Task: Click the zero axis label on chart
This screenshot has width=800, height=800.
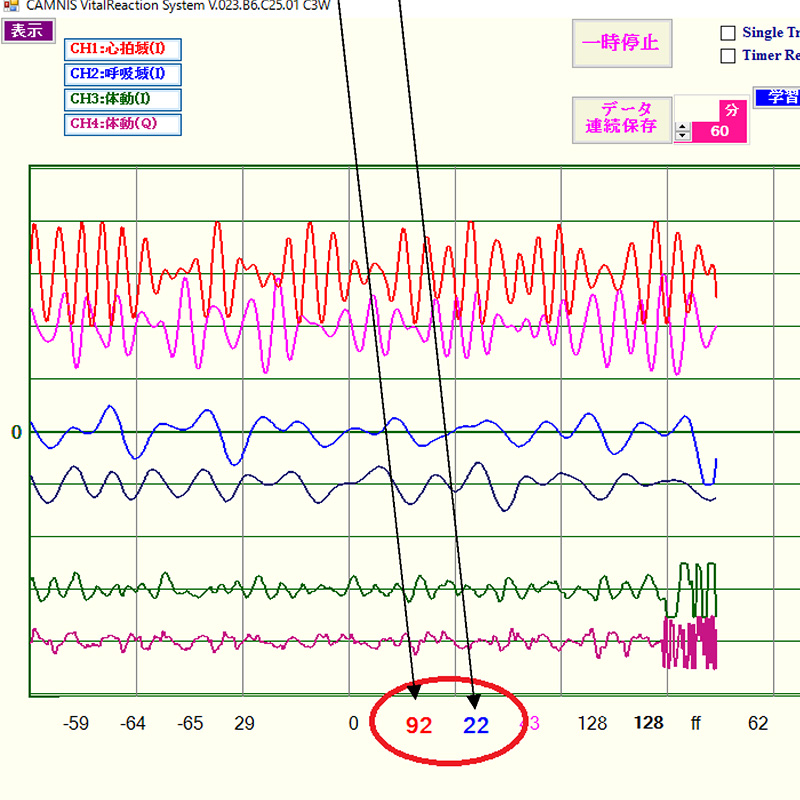Action: click(x=16, y=433)
